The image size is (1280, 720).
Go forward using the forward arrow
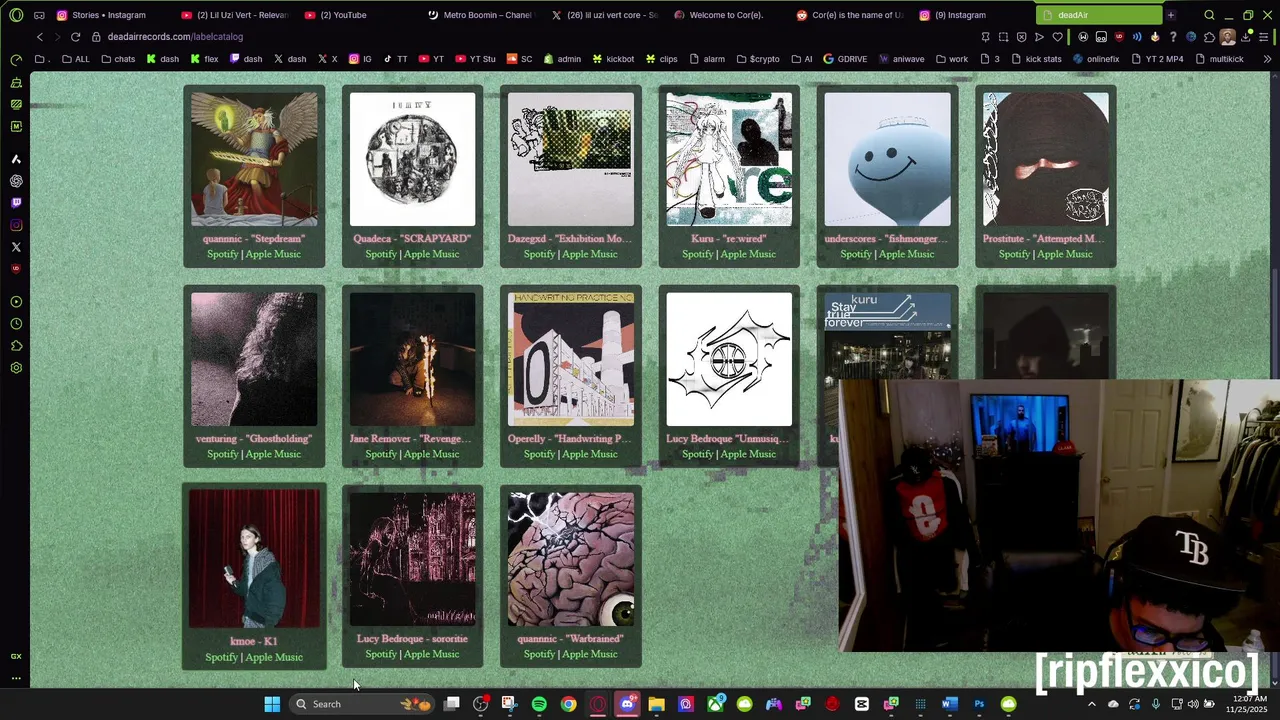coord(56,37)
